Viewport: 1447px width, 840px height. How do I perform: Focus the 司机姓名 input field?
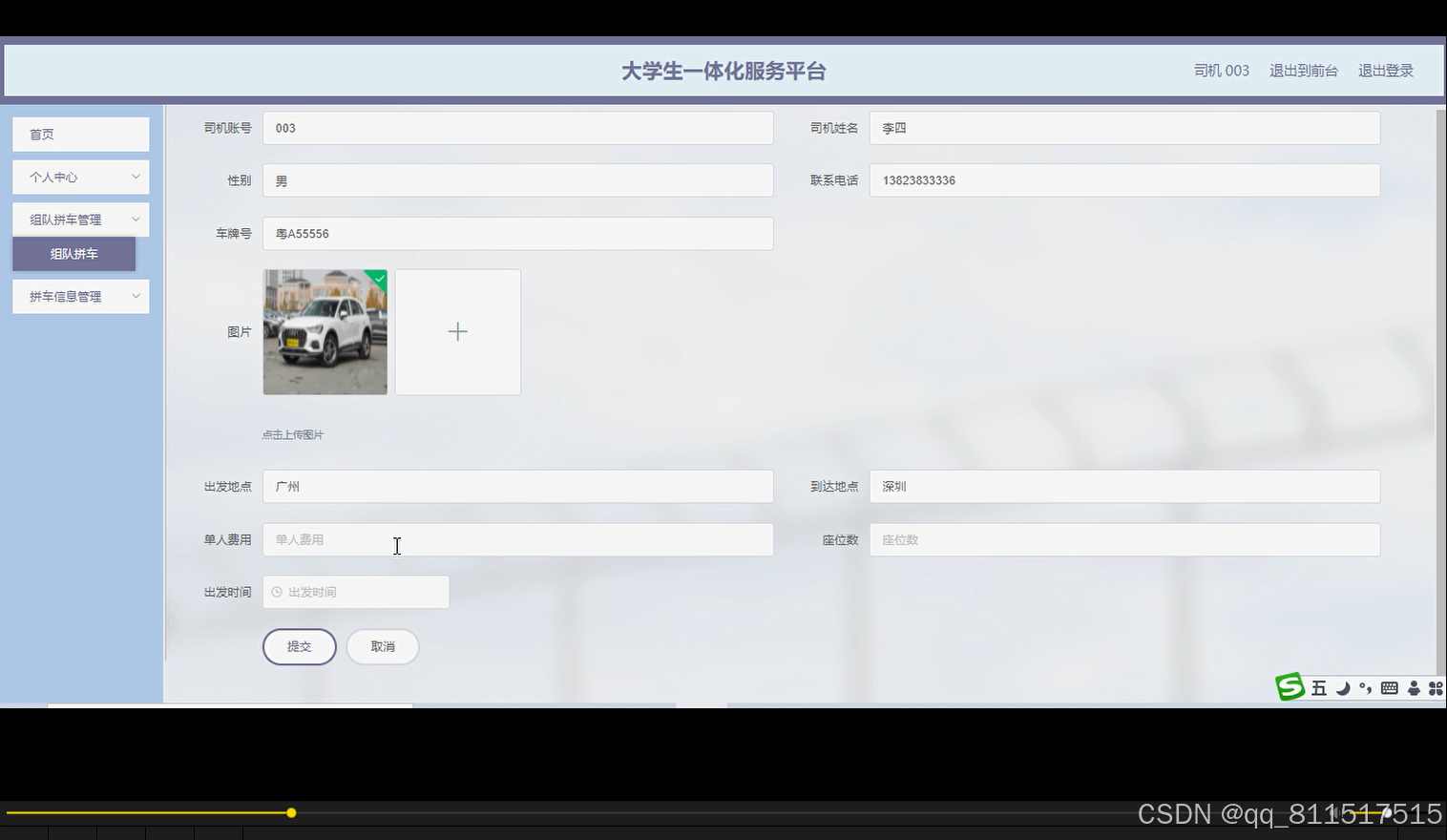click(x=1124, y=128)
